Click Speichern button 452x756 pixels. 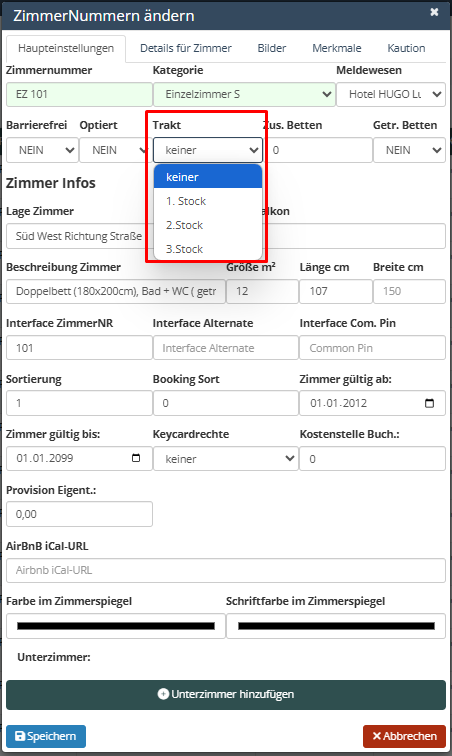click(x=46, y=736)
